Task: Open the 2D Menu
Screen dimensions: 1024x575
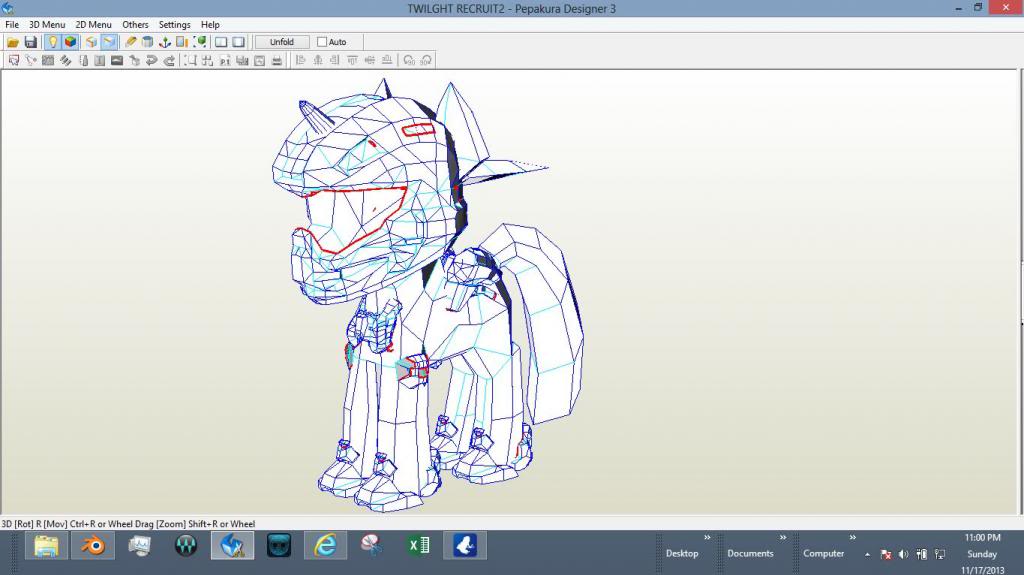Action: [x=93, y=24]
